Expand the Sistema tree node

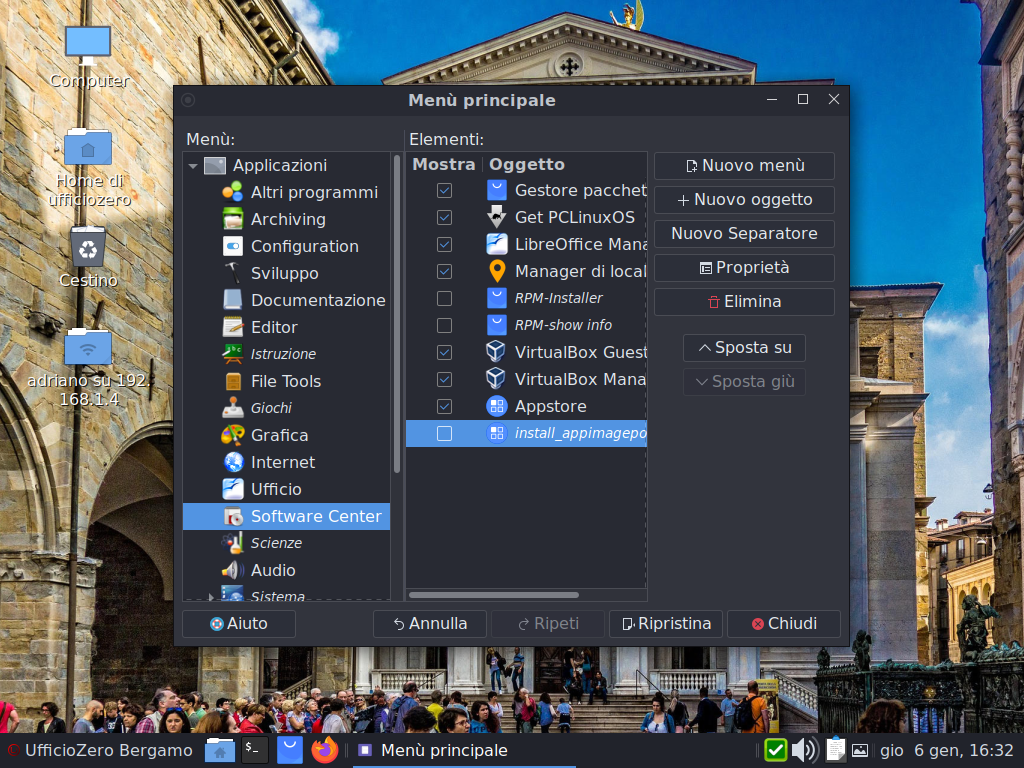point(211,596)
